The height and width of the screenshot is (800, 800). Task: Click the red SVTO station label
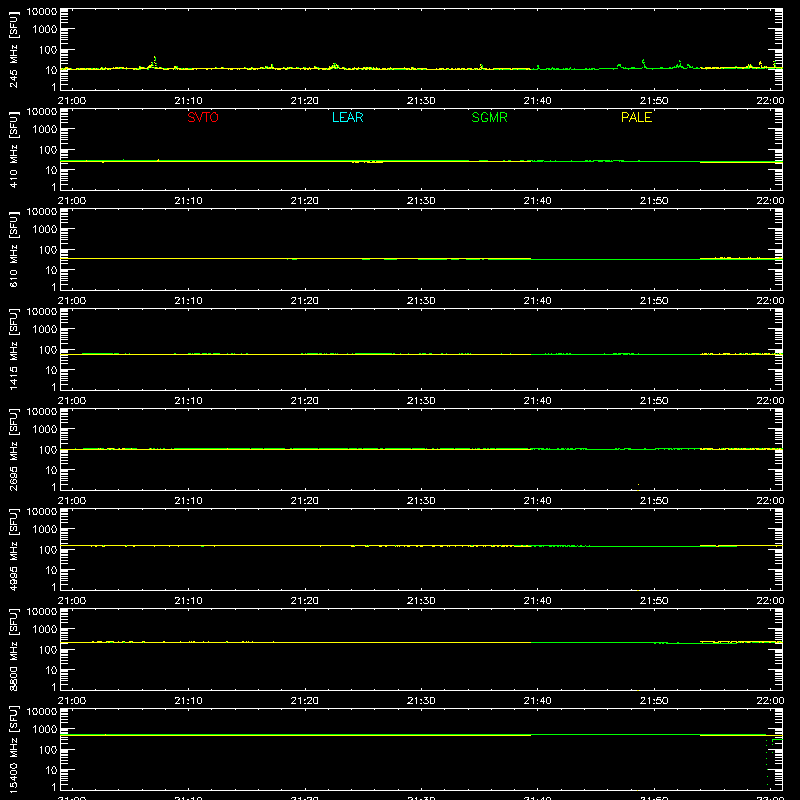click(203, 117)
